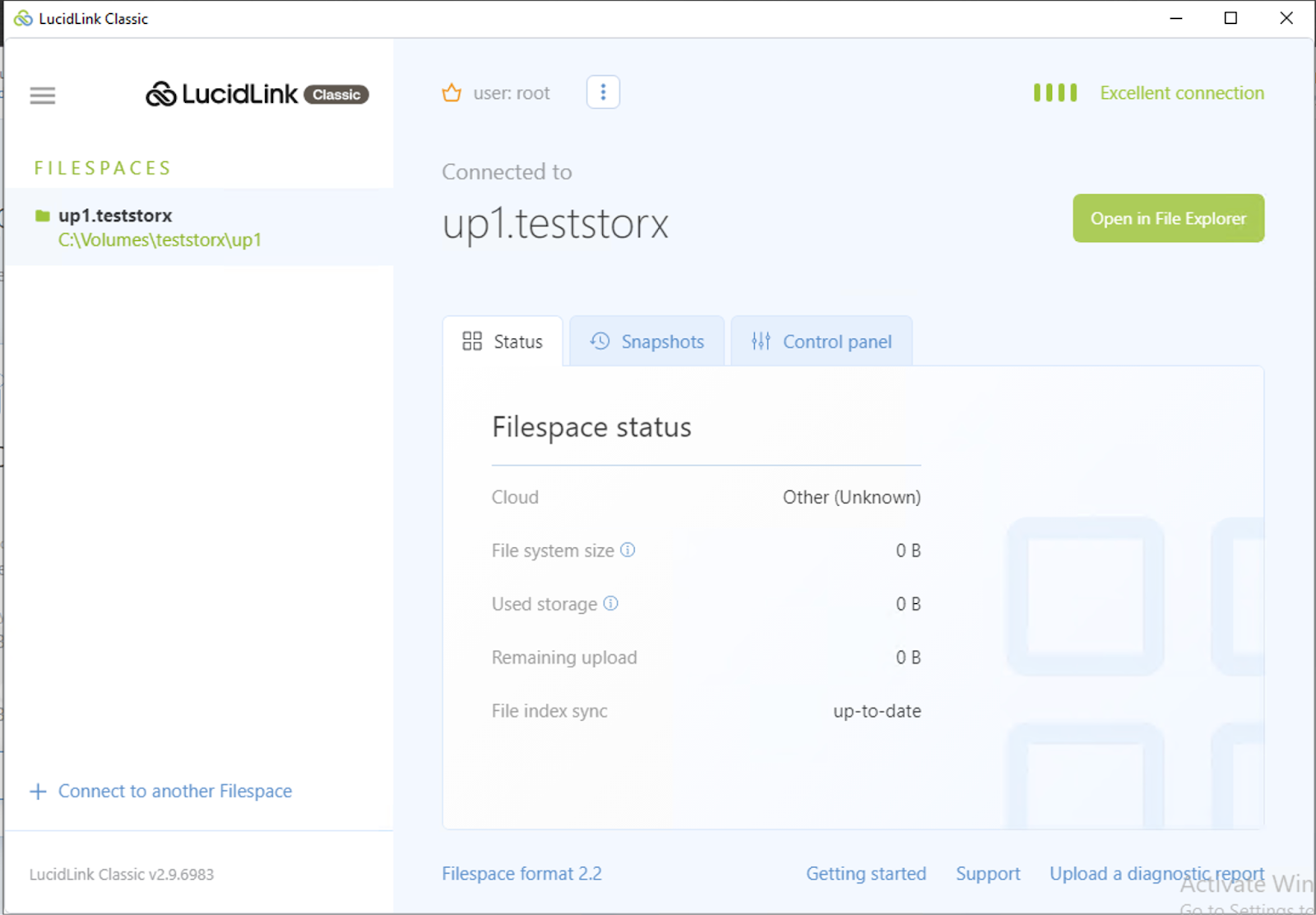Click the green connection strength bars
This screenshot has height=915, width=1316.
pos(1055,93)
